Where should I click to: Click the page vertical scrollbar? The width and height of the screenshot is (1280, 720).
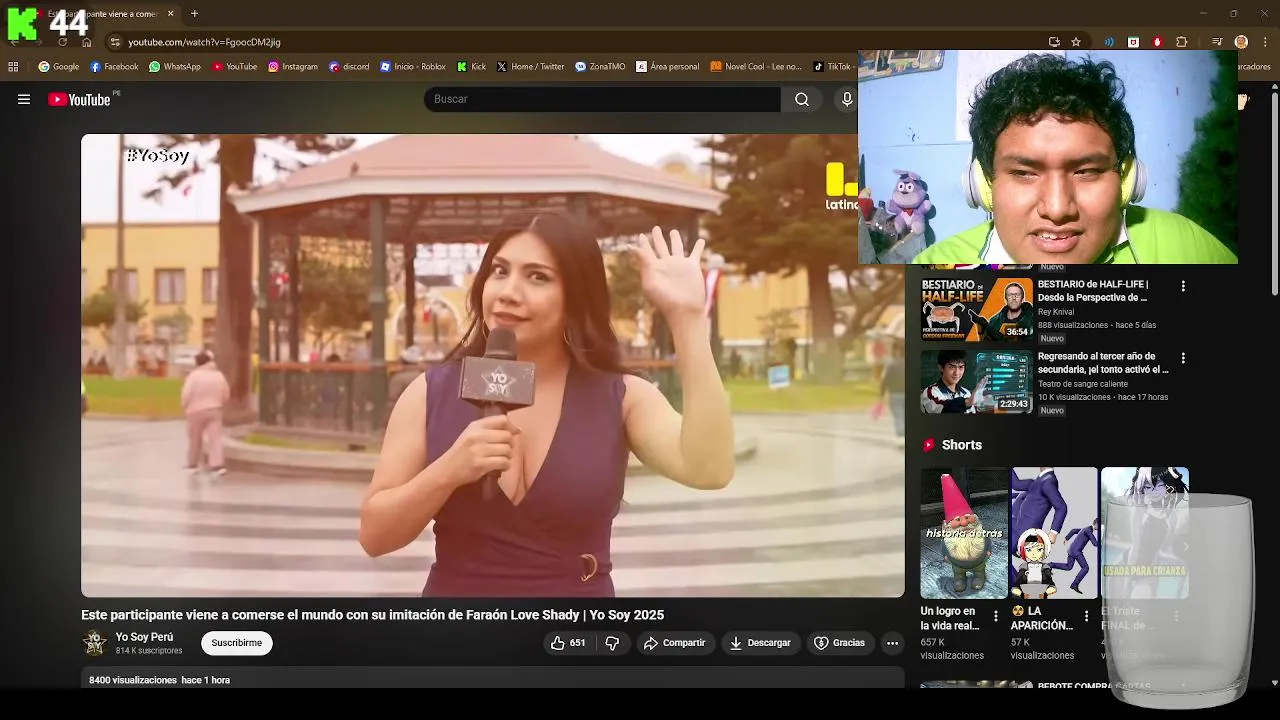[x=1274, y=195]
